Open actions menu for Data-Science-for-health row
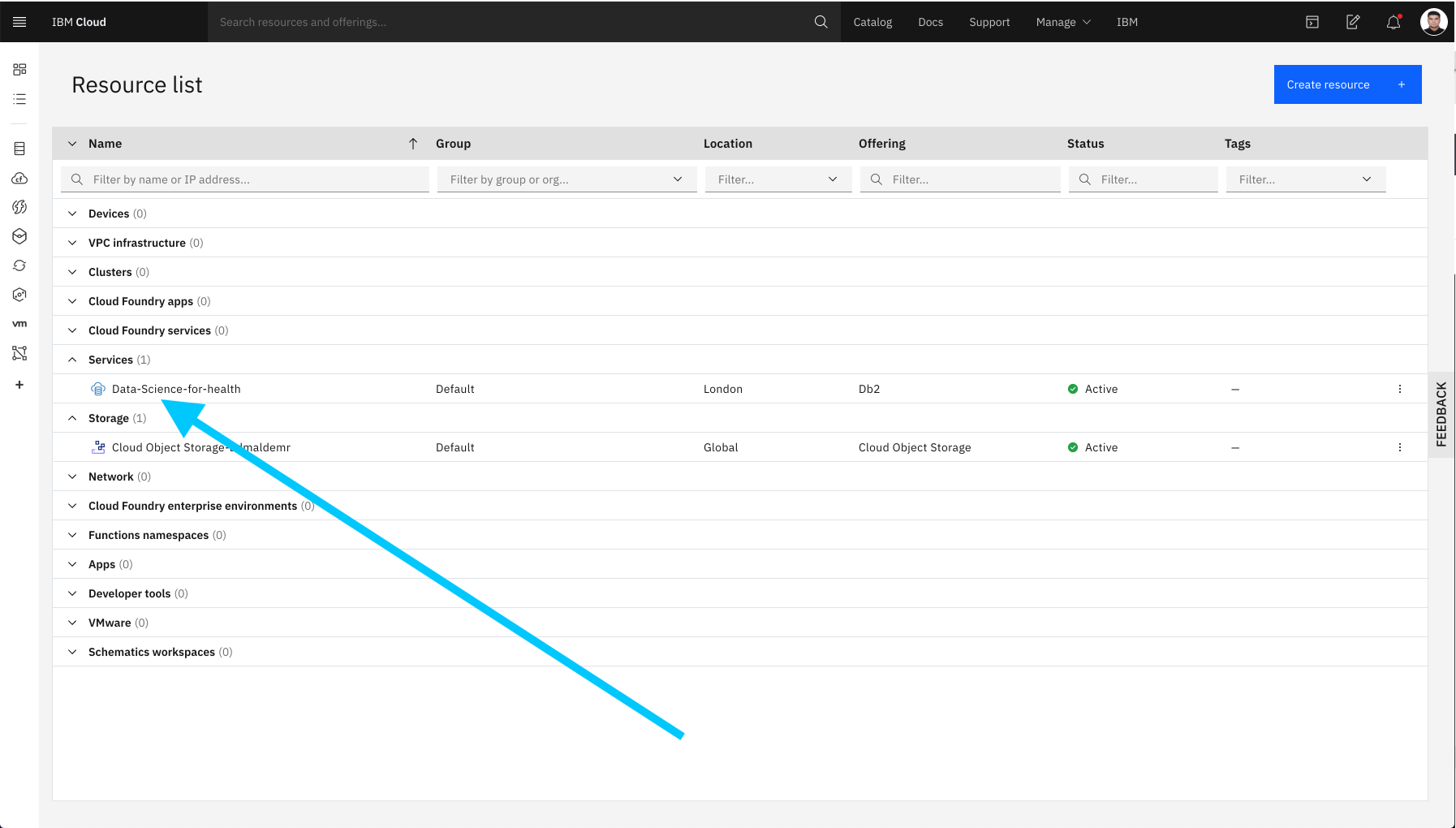This screenshot has height=828, width=1456. 1400,389
